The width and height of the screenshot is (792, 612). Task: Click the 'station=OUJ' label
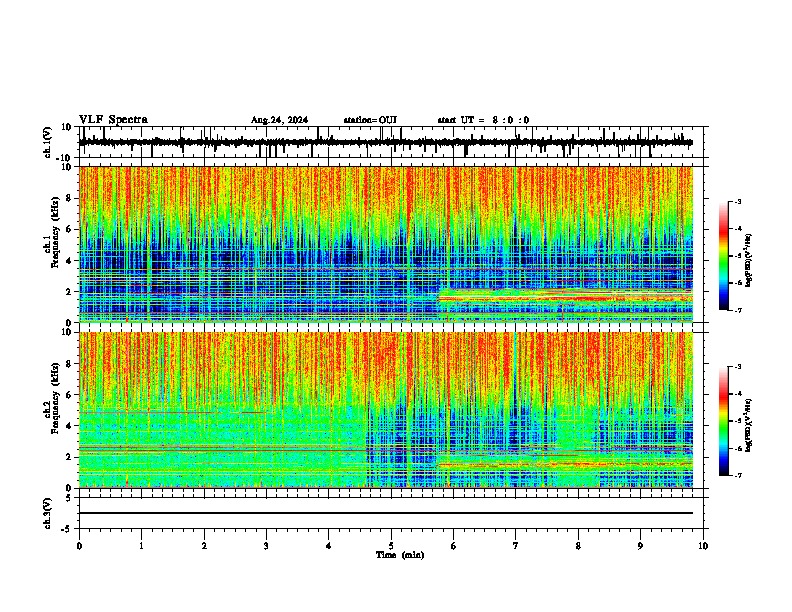pyautogui.click(x=370, y=120)
